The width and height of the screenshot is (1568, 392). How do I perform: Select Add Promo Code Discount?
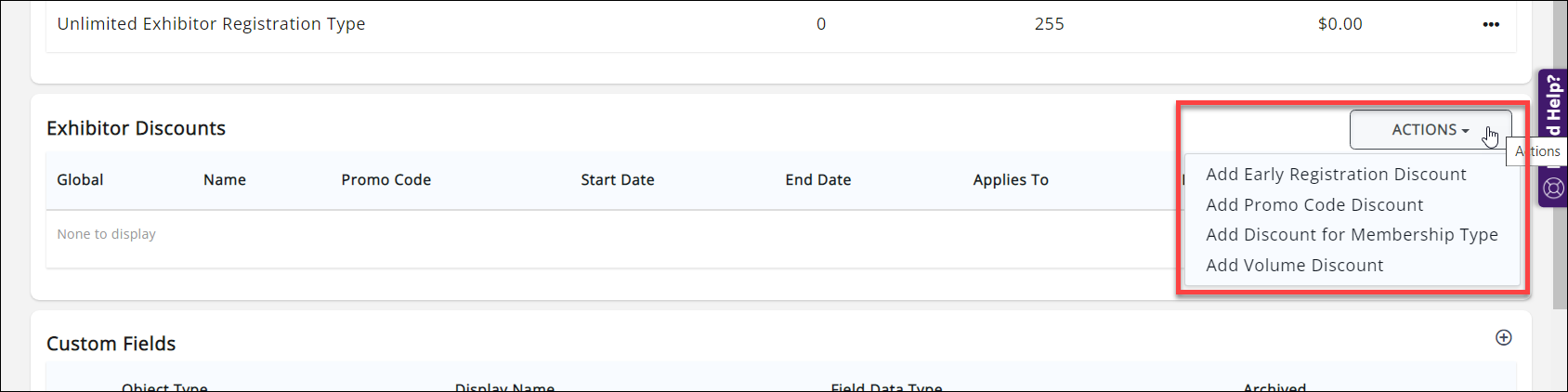point(1314,205)
